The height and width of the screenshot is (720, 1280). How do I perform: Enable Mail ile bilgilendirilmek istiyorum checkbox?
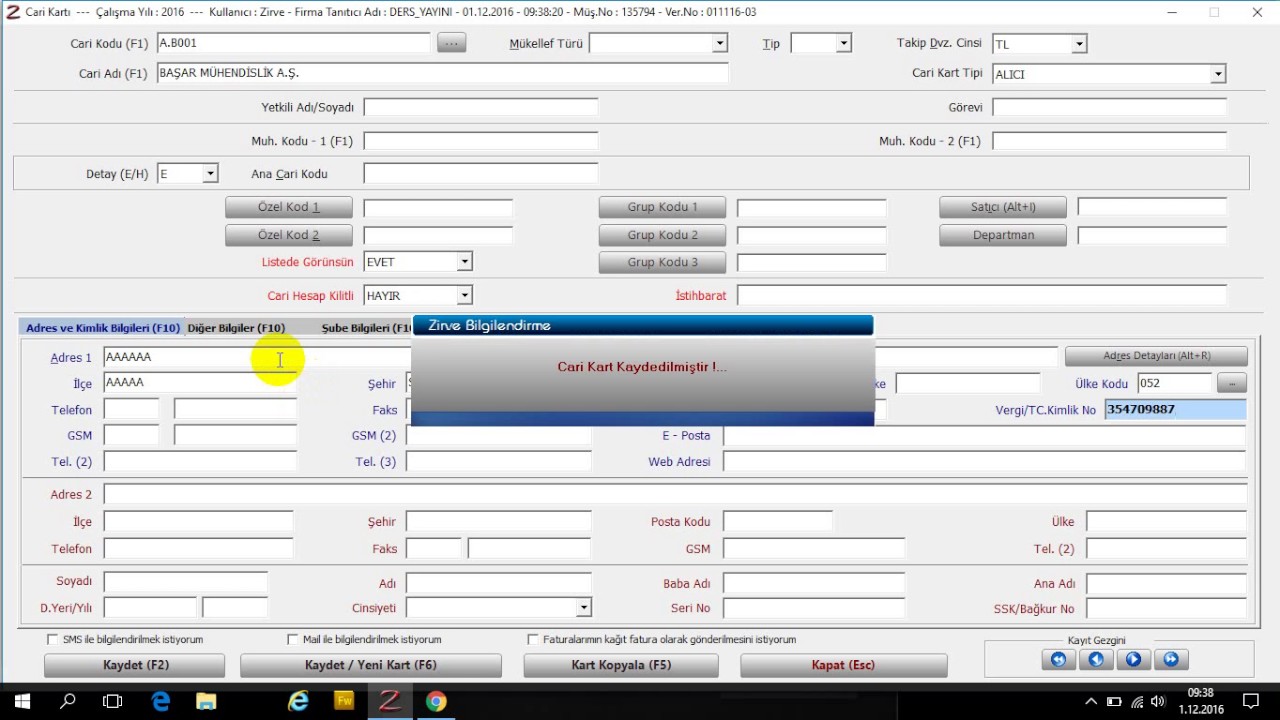pyautogui.click(x=293, y=639)
